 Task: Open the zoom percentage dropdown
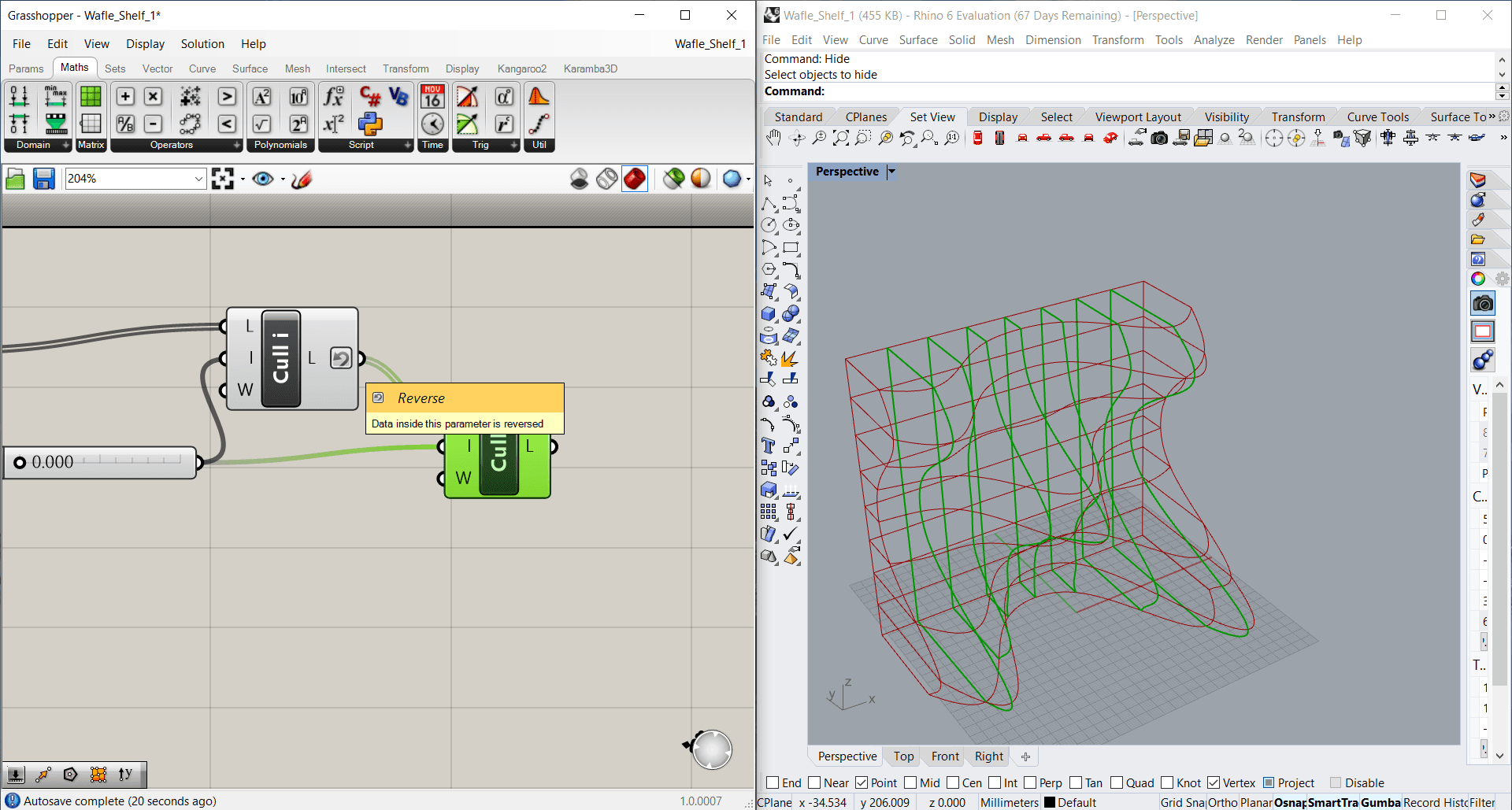point(198,179)
